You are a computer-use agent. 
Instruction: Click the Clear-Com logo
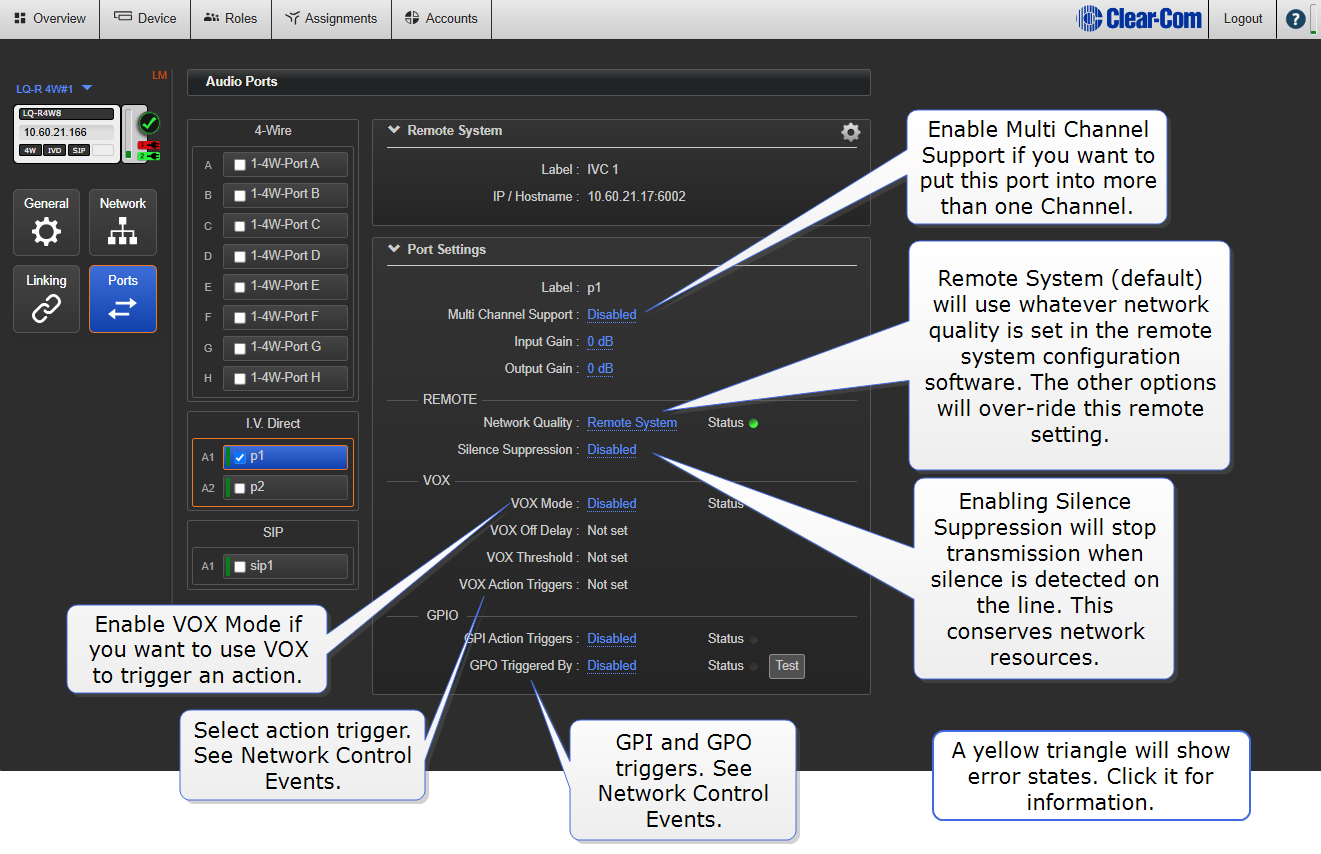coord(1139,19)
